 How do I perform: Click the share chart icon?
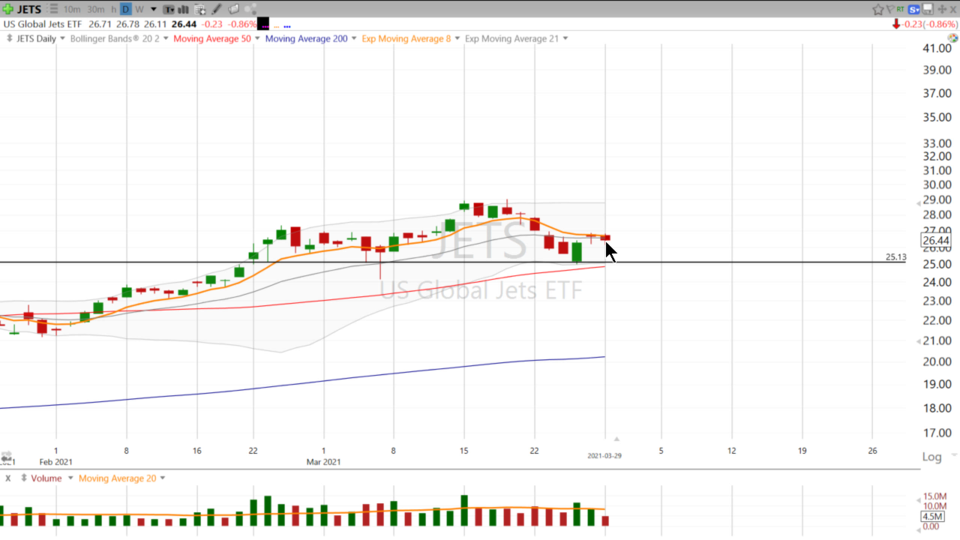click(250, 9)
